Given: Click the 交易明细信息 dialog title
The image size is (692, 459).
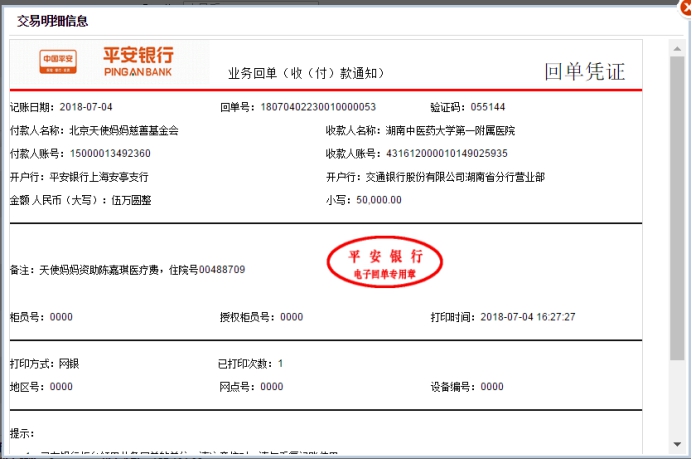Looking at the screenshot, I should pos(53,21).
